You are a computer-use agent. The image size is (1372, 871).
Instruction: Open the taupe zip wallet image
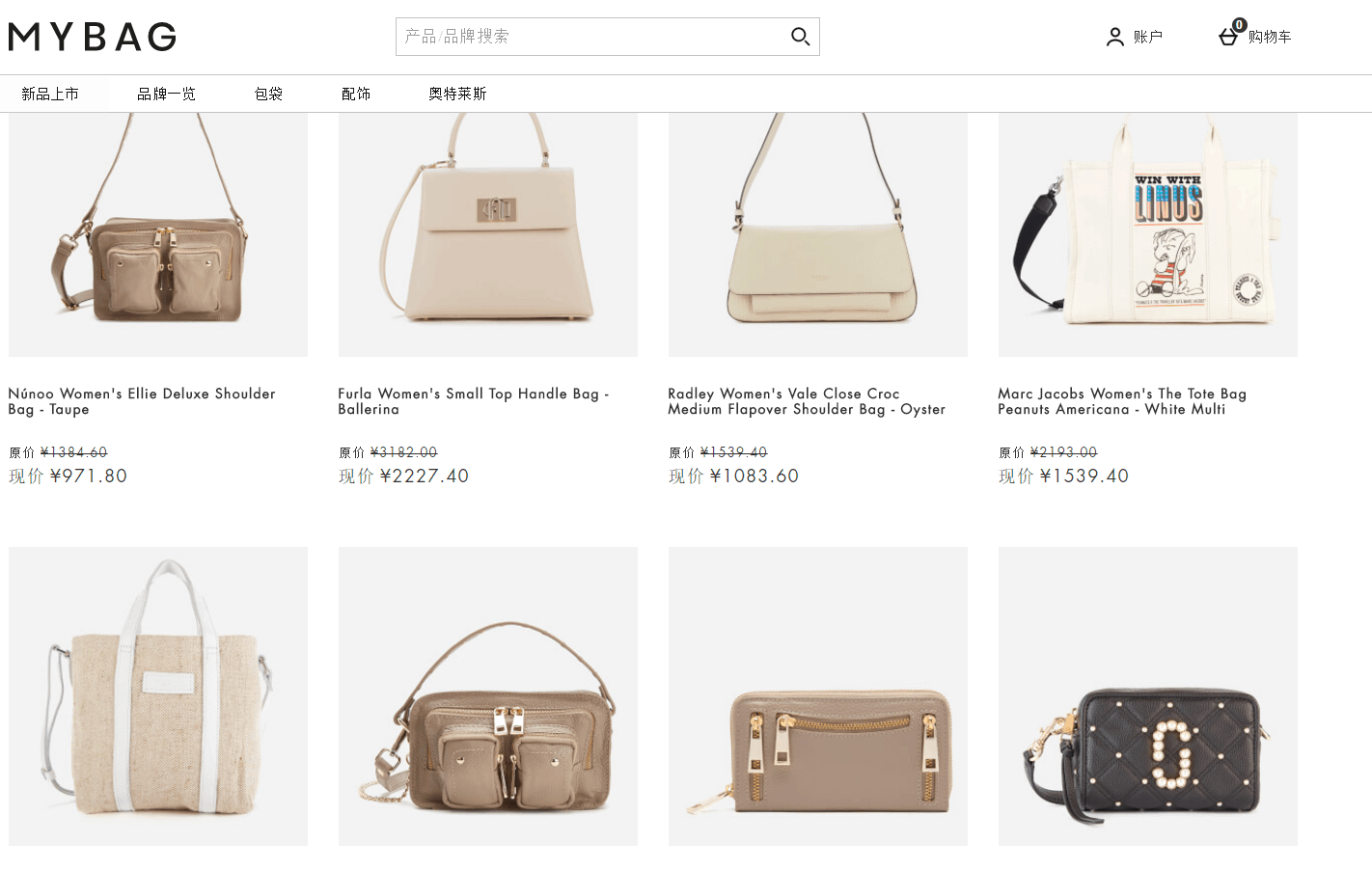tap(818, 696)
